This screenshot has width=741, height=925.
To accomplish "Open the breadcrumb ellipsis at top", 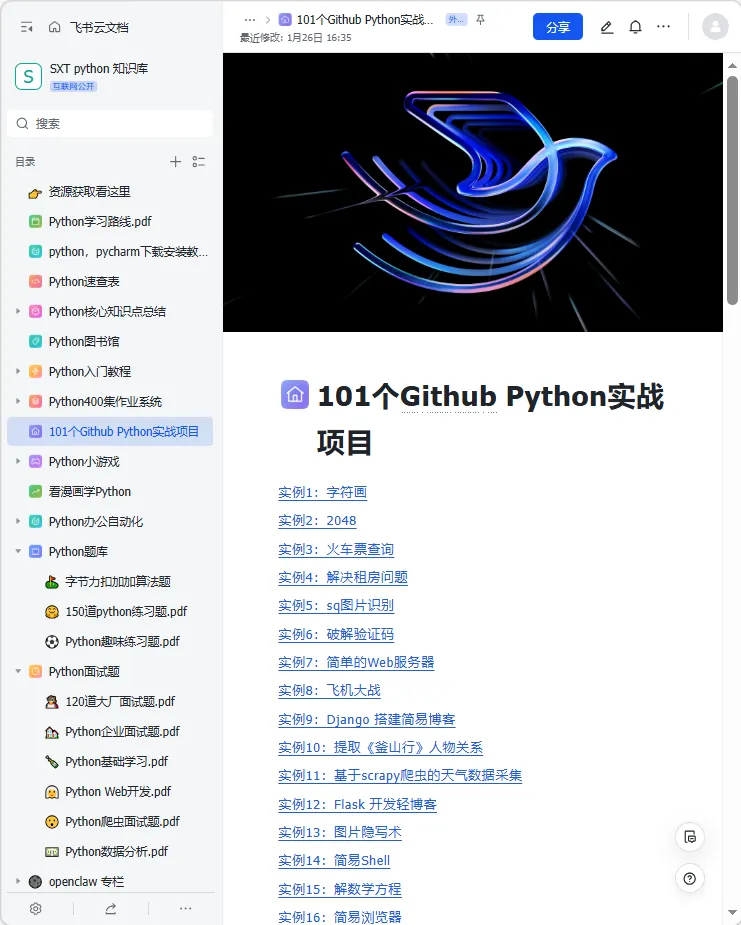I will tap(250, 19).
